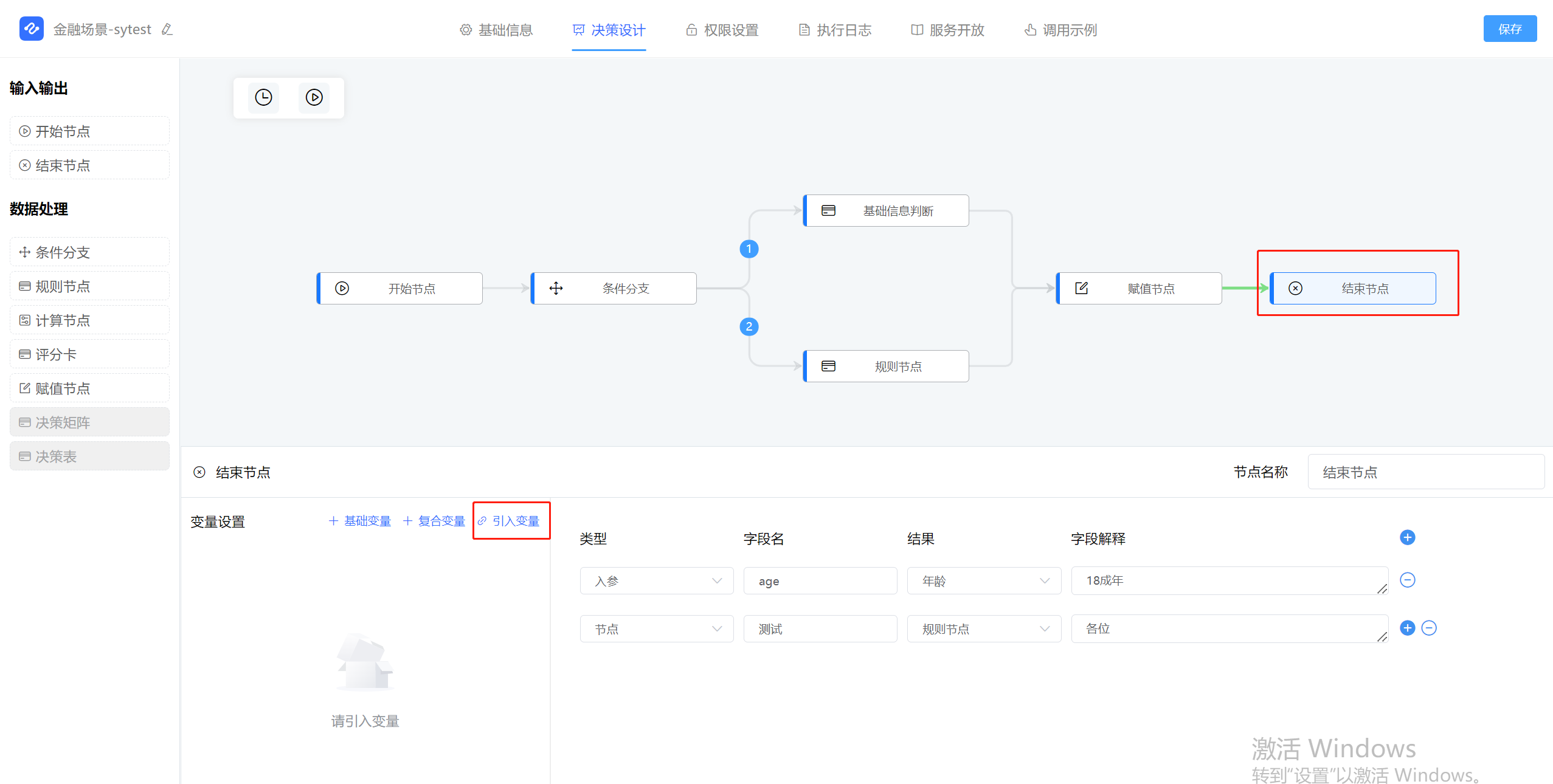
Task: Open the history icon above the canvas
Action: click(263, 97)
